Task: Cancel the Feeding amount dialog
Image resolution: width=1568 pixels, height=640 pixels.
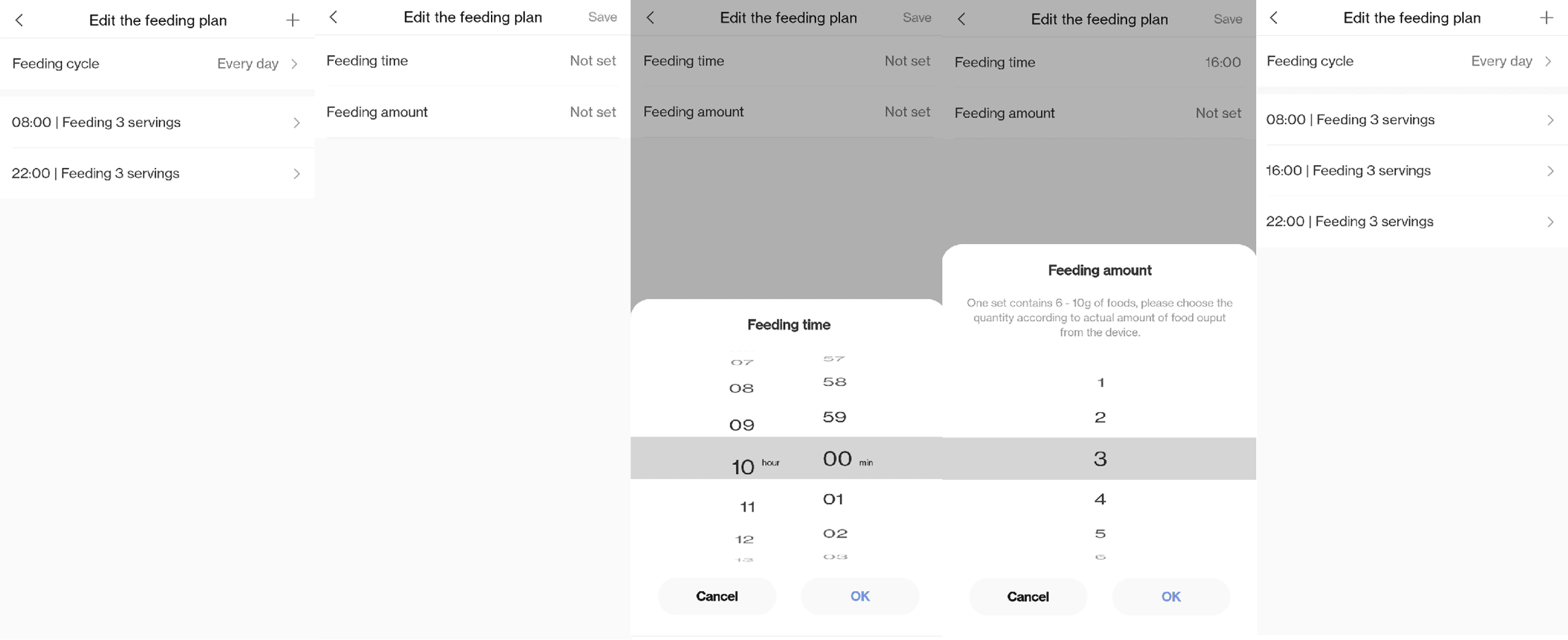Action: (x=1027, y=597)
